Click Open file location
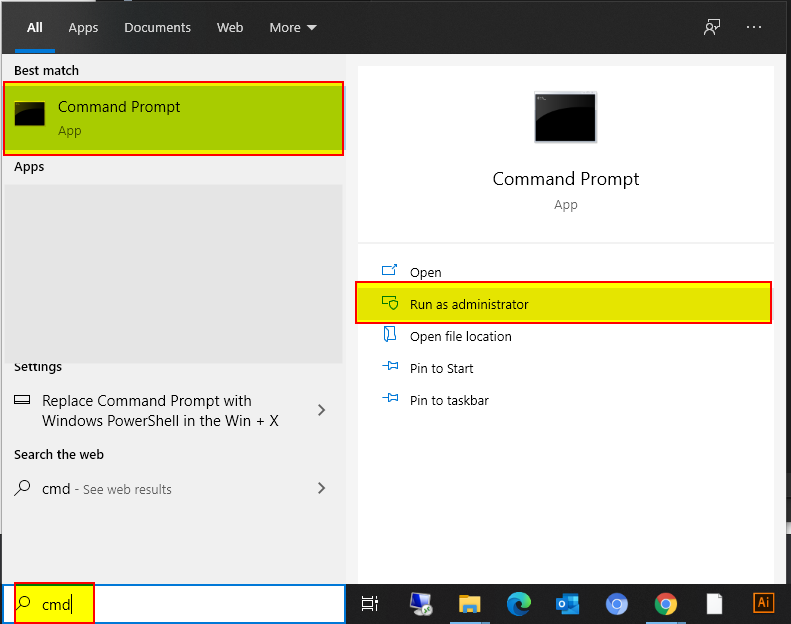 click(460, 336)
